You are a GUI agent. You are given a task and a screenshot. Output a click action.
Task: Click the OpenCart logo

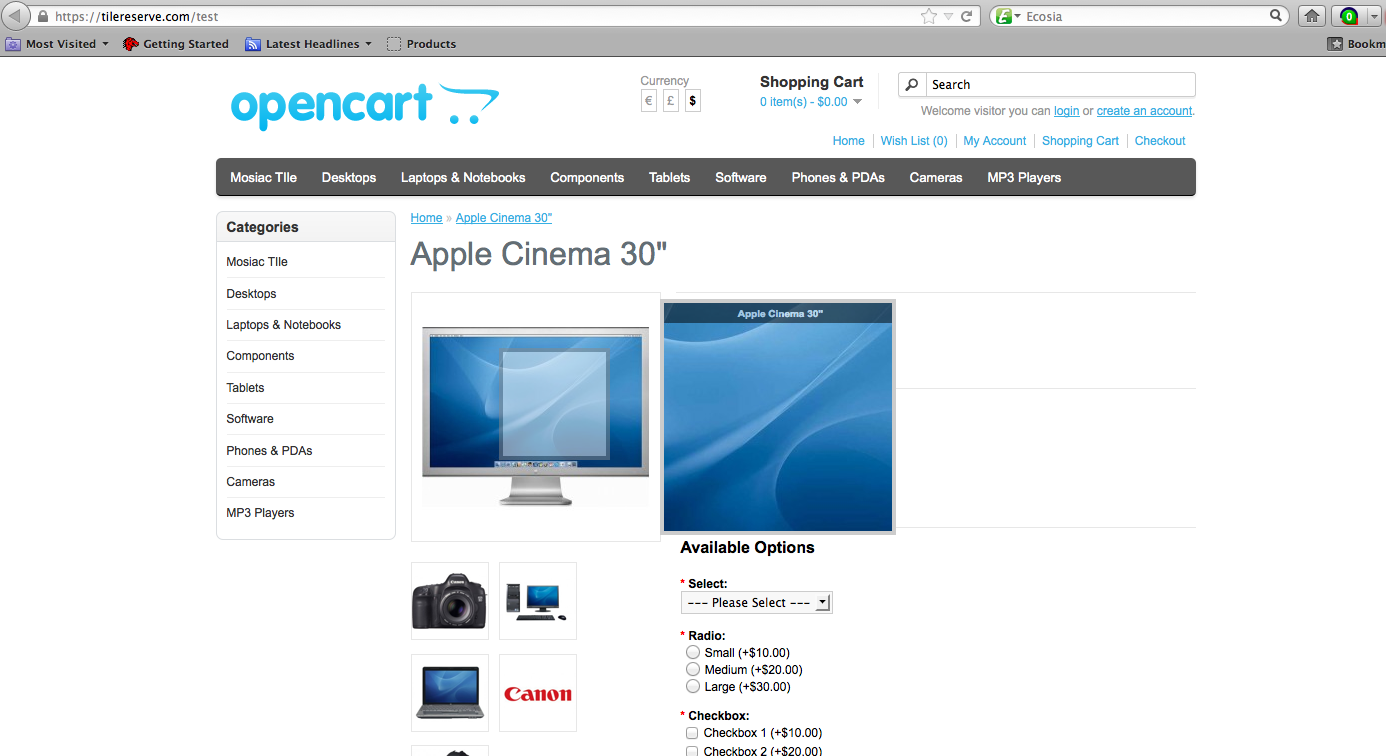[x=364, y=106]
